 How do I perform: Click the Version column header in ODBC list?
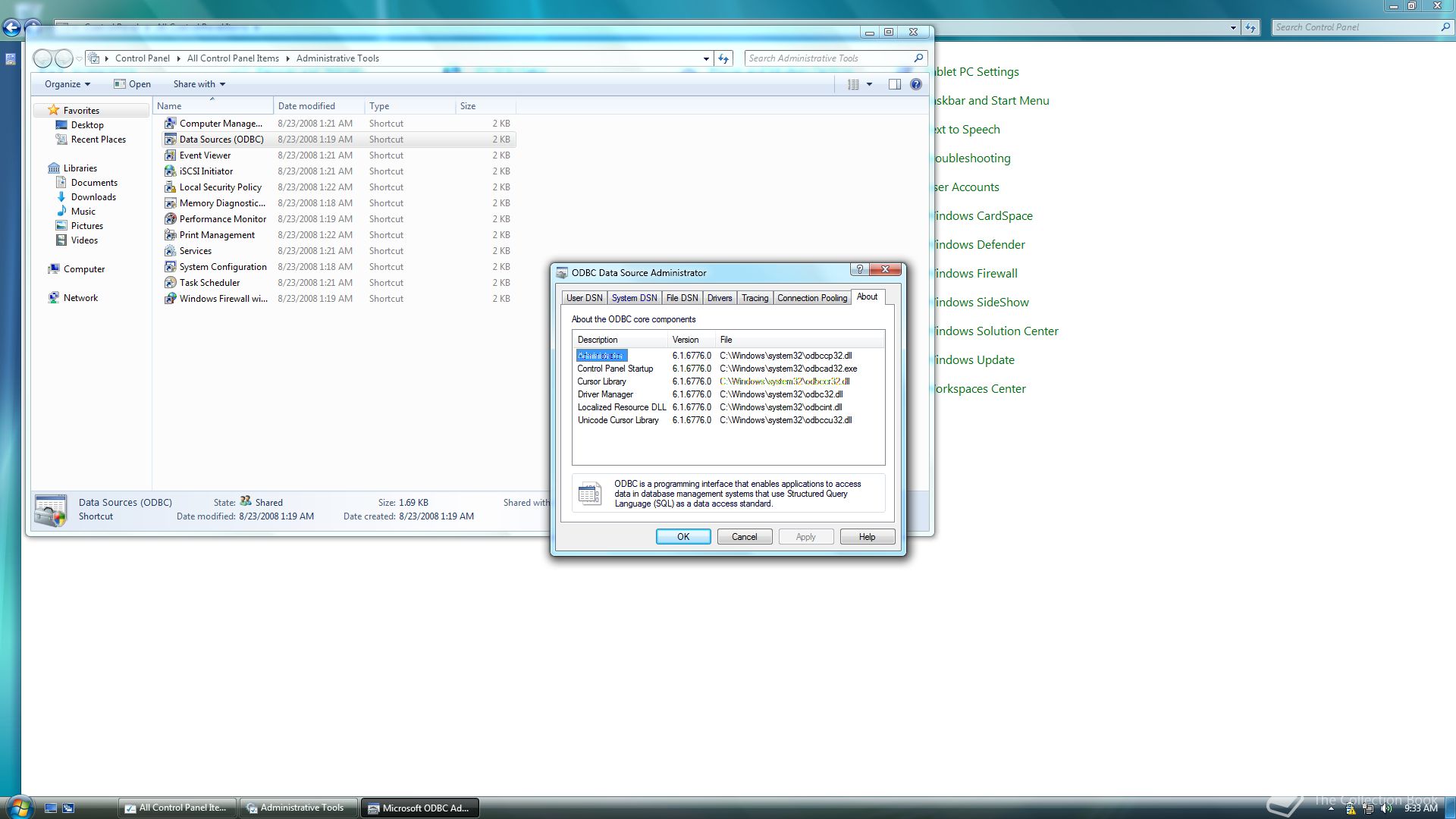[692, 340]
